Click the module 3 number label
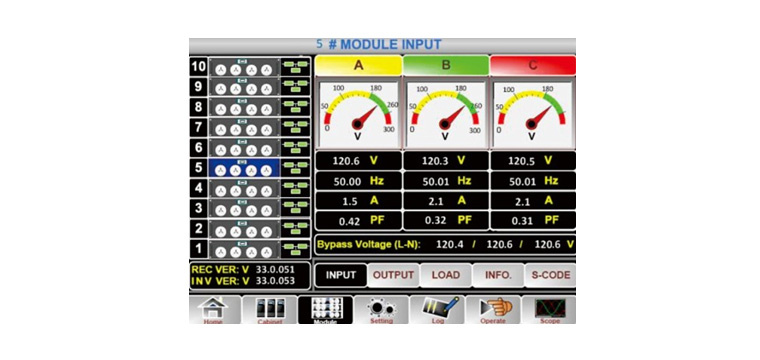 (198, 208)
